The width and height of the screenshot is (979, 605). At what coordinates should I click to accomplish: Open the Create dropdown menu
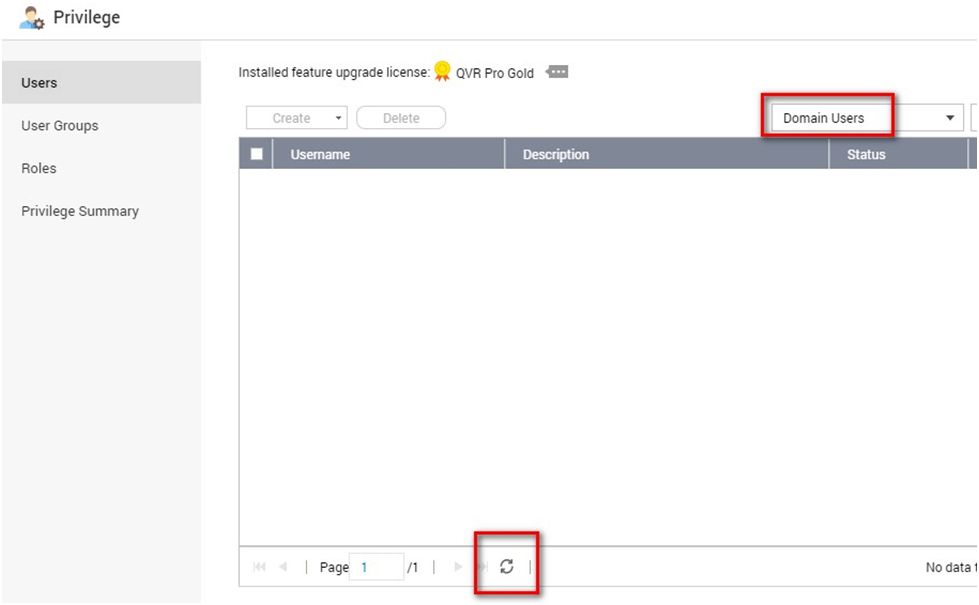[x=297, y=118]
